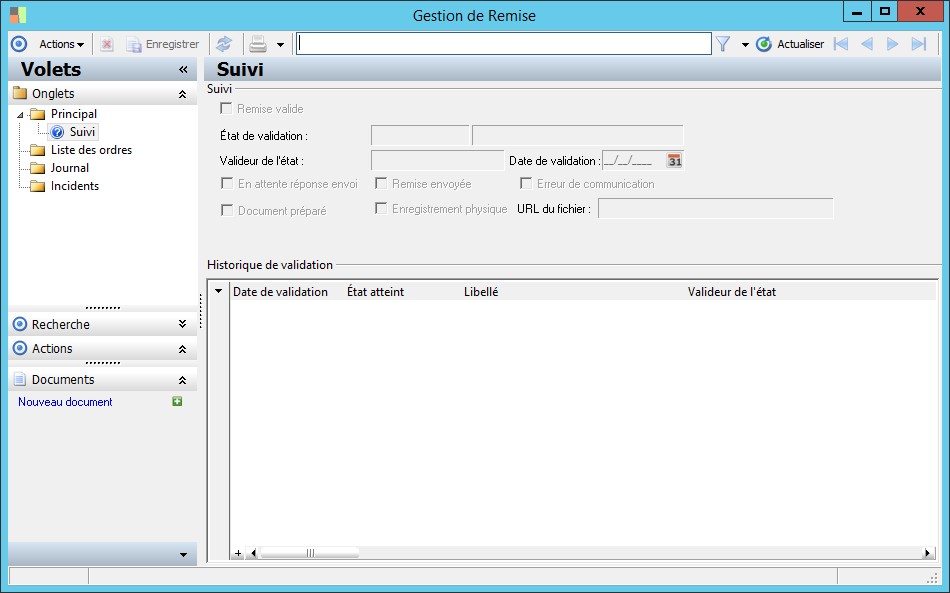Click the Onglets section folder icon
The width and height of the screenshot is (950, 593).
pos(20,93)
